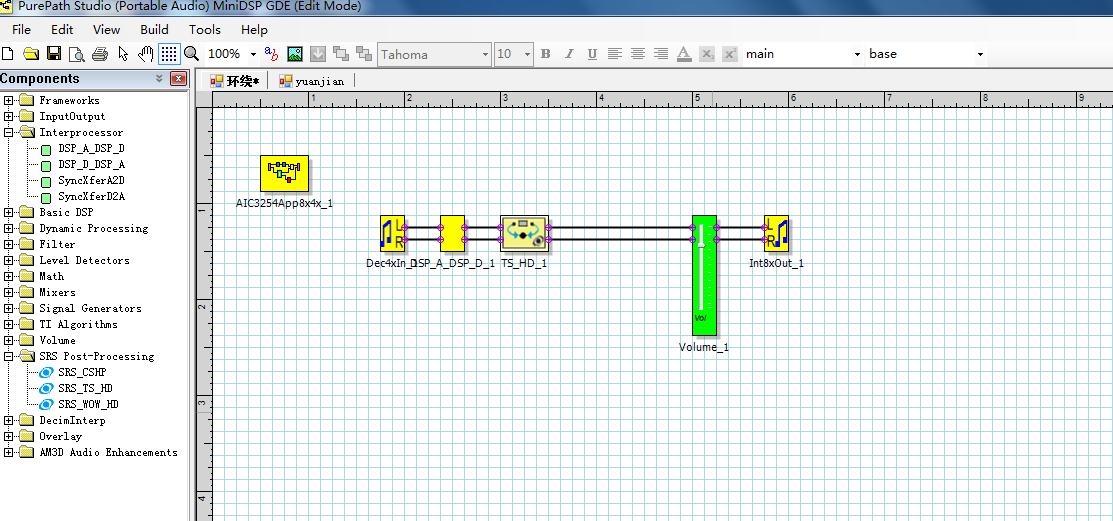The width and height of the screenshot is (1113, 521).
Task: Insert text label with the ab icon
Action: [x=271, y=54]
